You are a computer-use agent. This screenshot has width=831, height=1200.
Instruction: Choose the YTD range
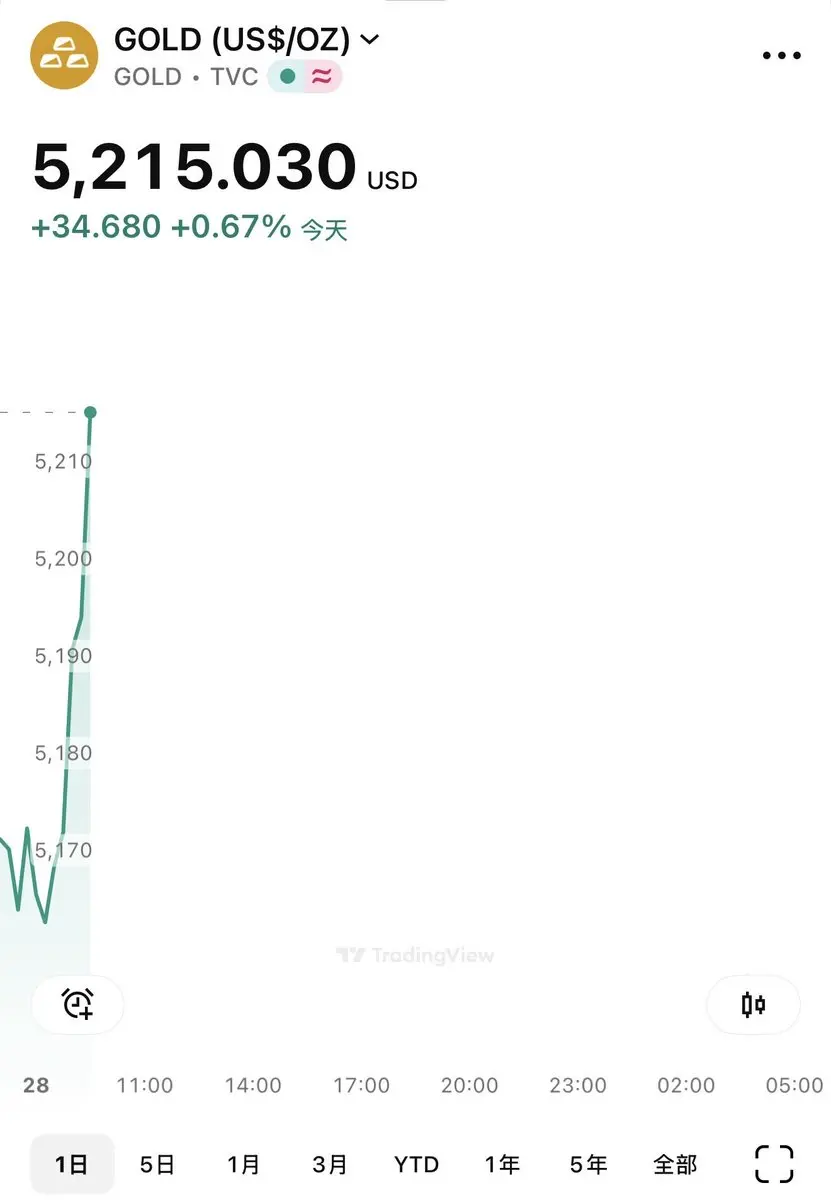[x=416, y=1164]
